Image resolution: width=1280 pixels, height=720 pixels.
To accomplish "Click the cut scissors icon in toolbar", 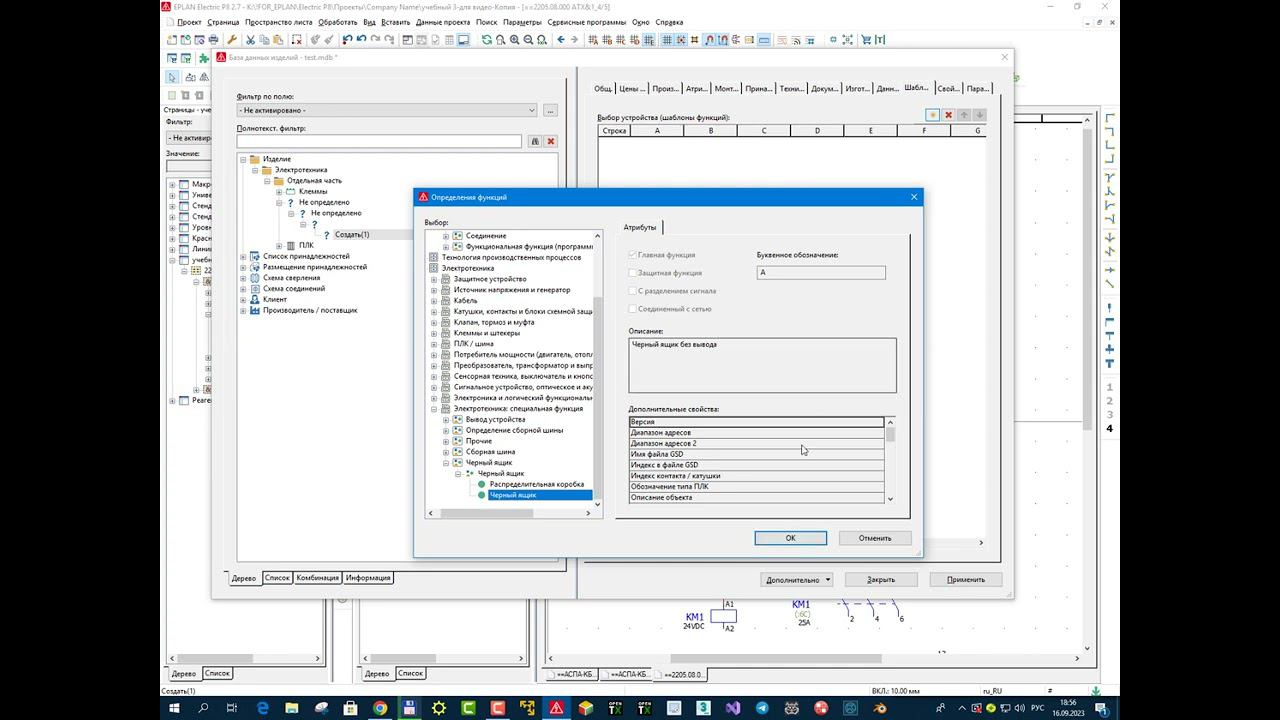I will tap(251, 40).
